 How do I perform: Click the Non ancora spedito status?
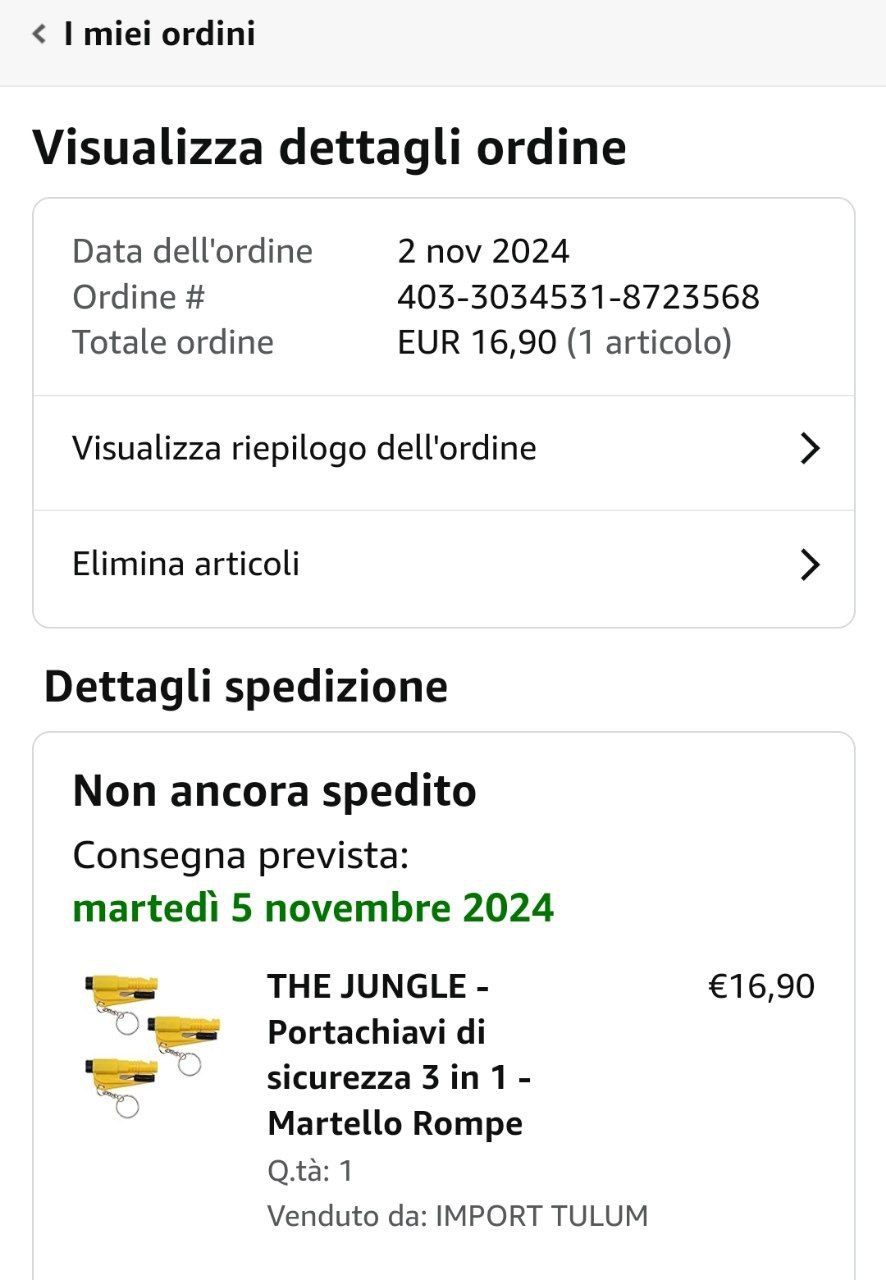click(274, 792)
